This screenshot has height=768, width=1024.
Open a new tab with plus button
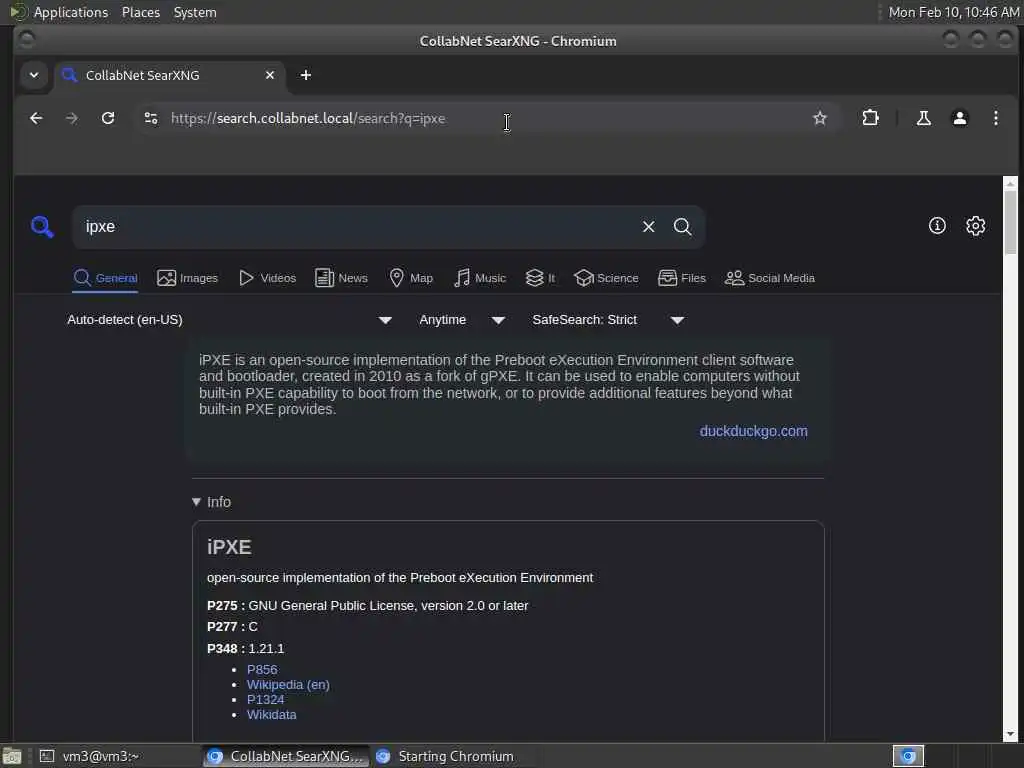point(306,75)
